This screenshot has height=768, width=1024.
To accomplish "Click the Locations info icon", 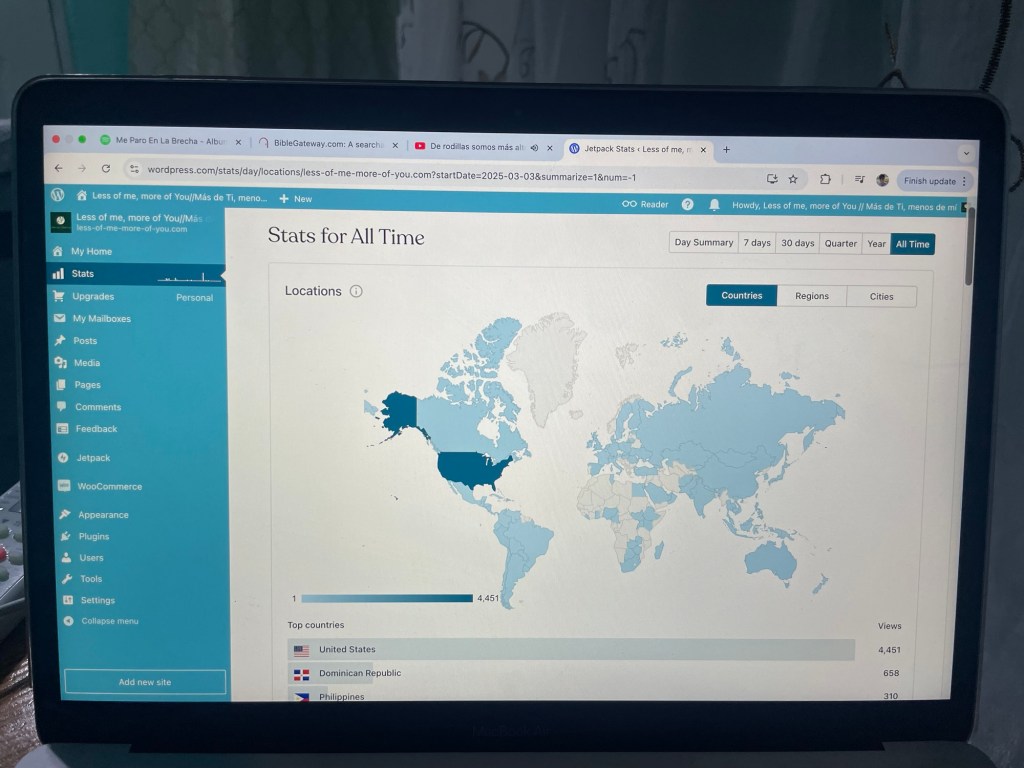I will coord(356,292).
